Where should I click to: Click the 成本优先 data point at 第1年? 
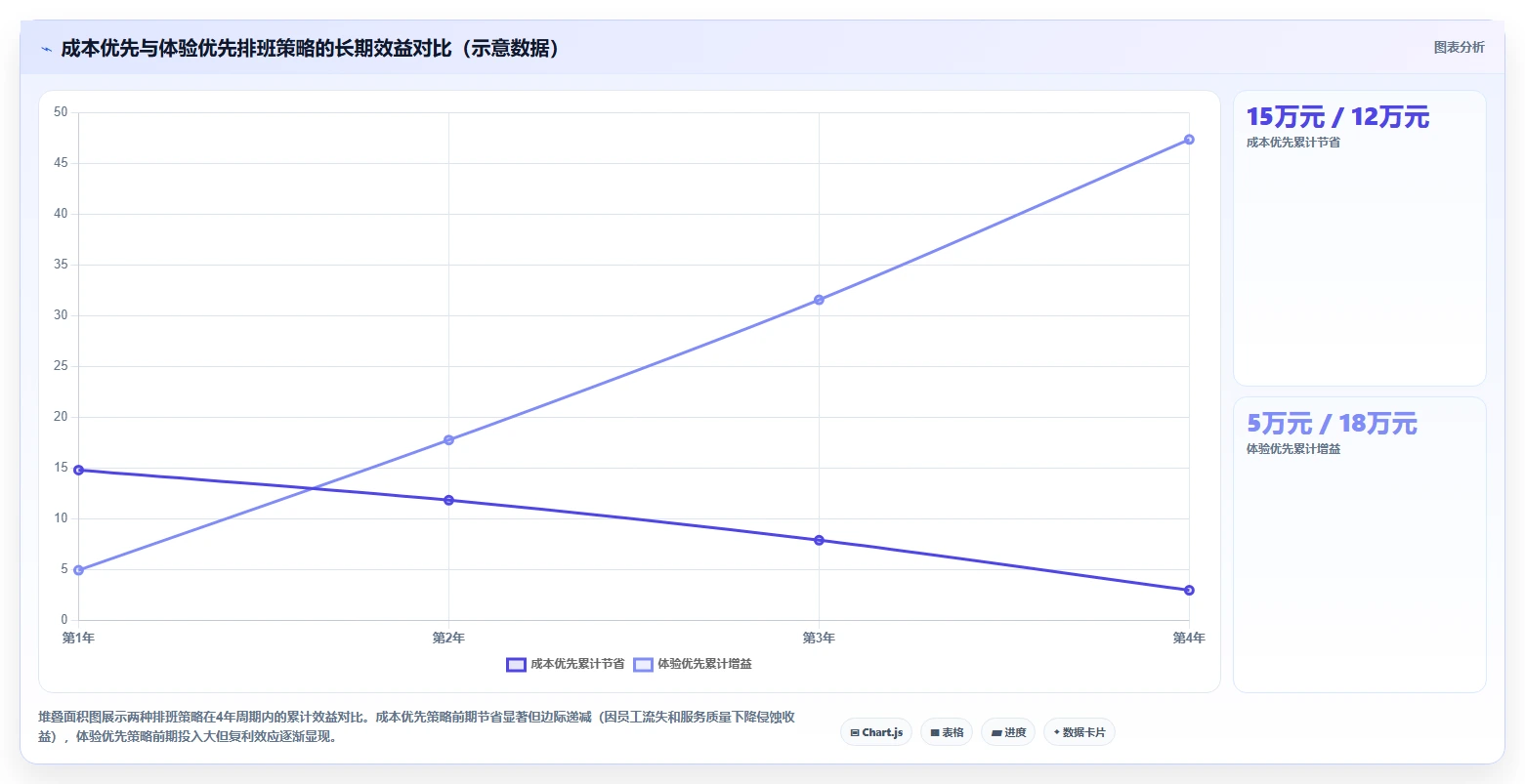click(x=78, y=470)
